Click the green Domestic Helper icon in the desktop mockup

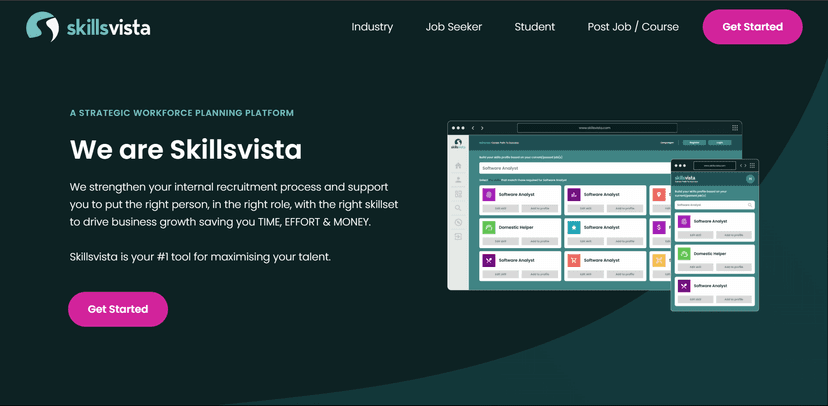pos(489,228)
